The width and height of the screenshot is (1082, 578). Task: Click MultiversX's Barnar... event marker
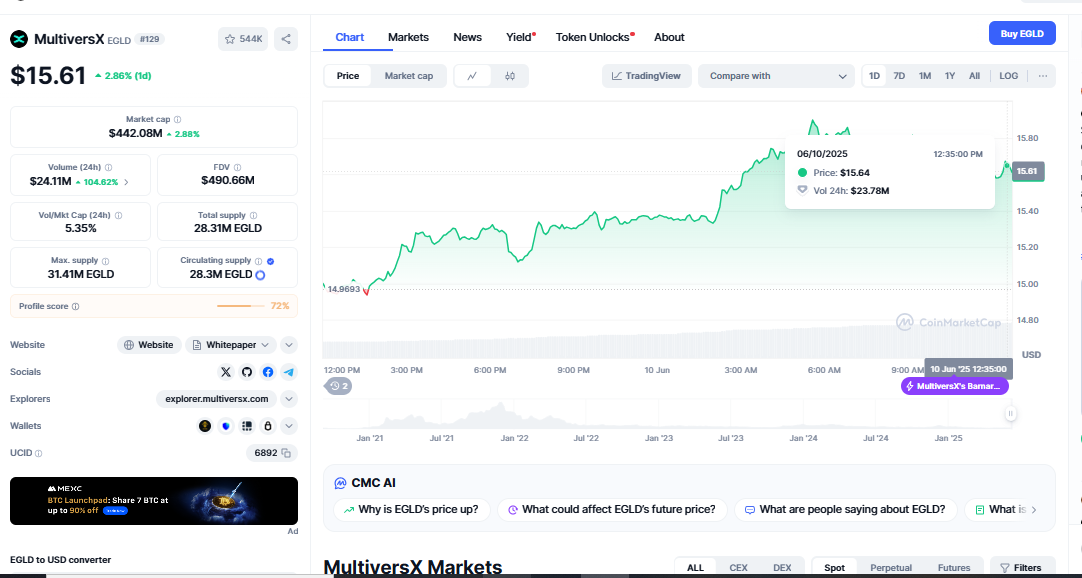955,386
